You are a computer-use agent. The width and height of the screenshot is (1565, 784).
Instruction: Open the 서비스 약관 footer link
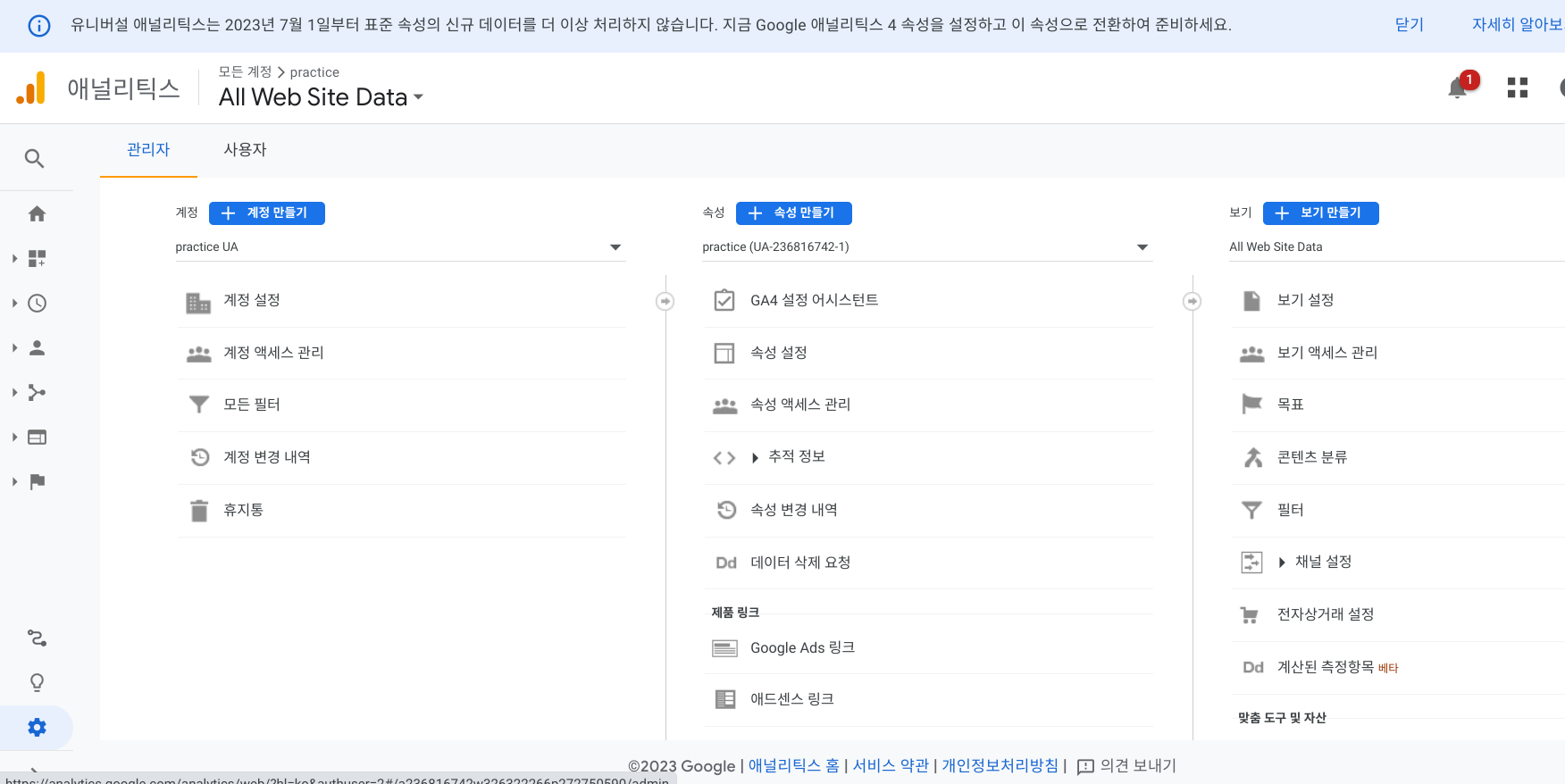(x=891, y=766)
